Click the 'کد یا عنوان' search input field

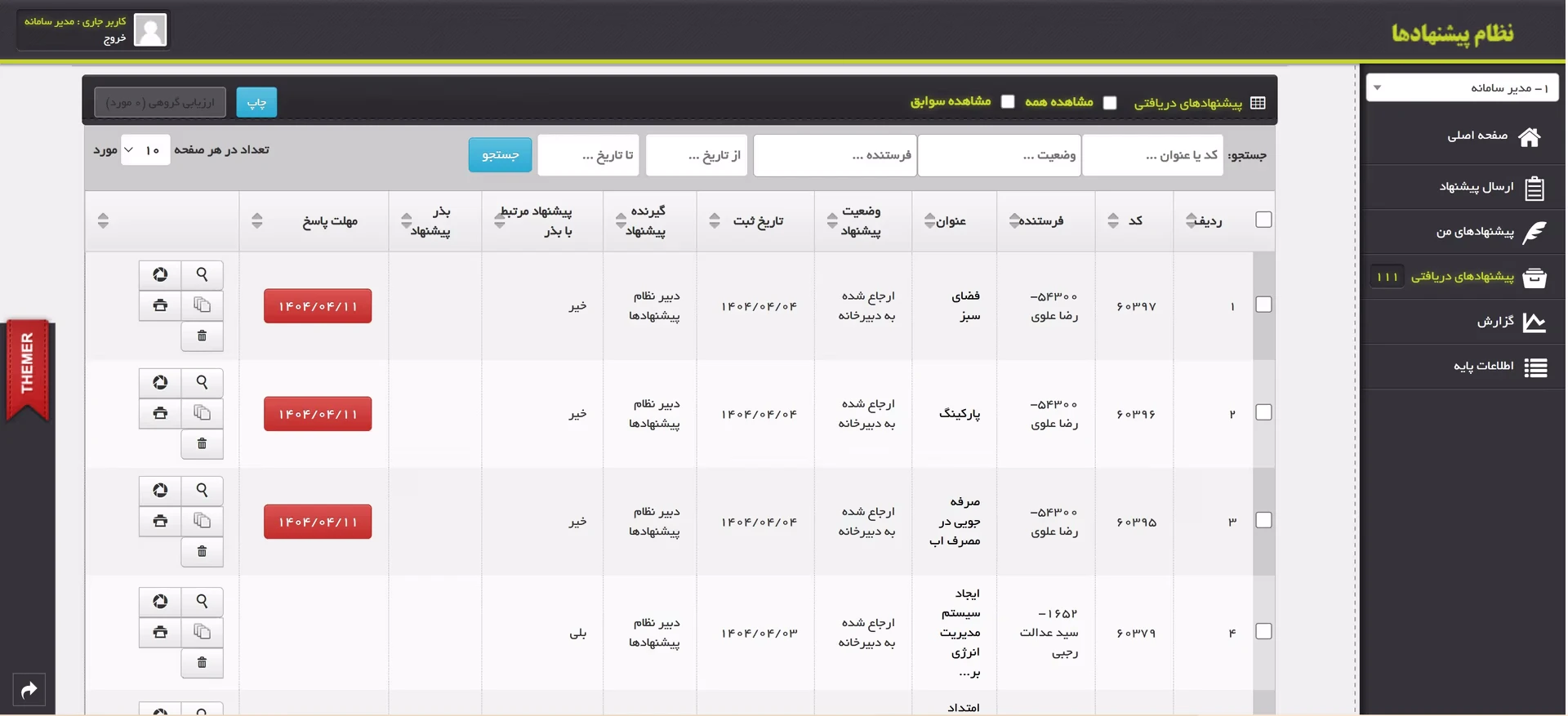coord(1152,155)
